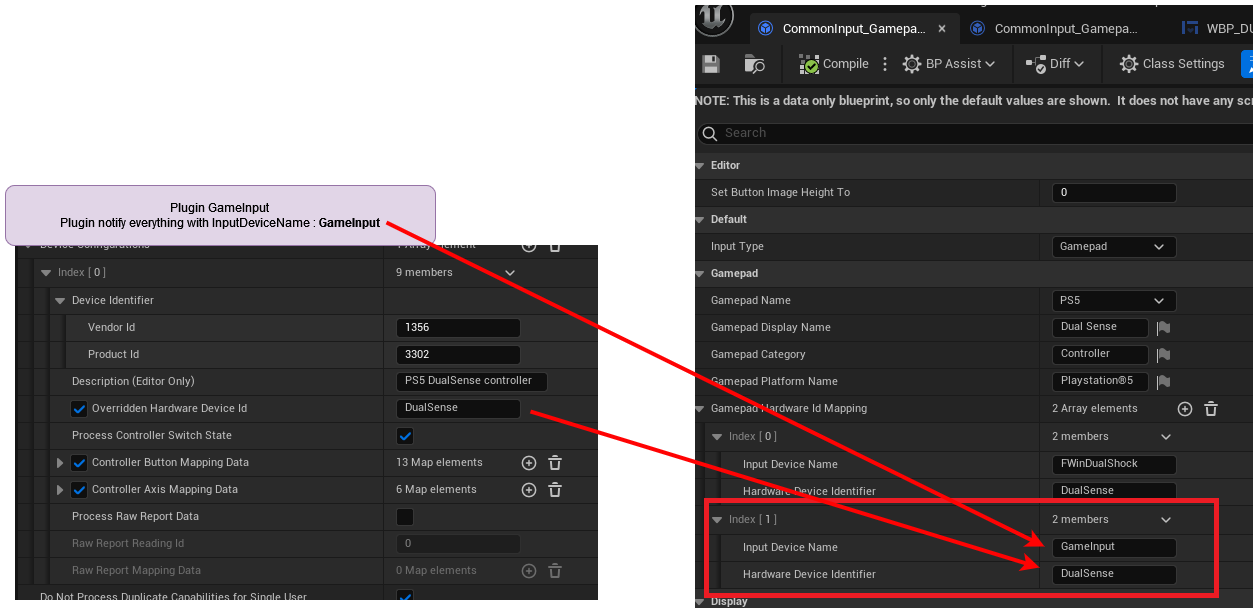The image size is (1259, 613).
Task: Edit the Vendor Id 1356 field
Action: tap(458, 328)
